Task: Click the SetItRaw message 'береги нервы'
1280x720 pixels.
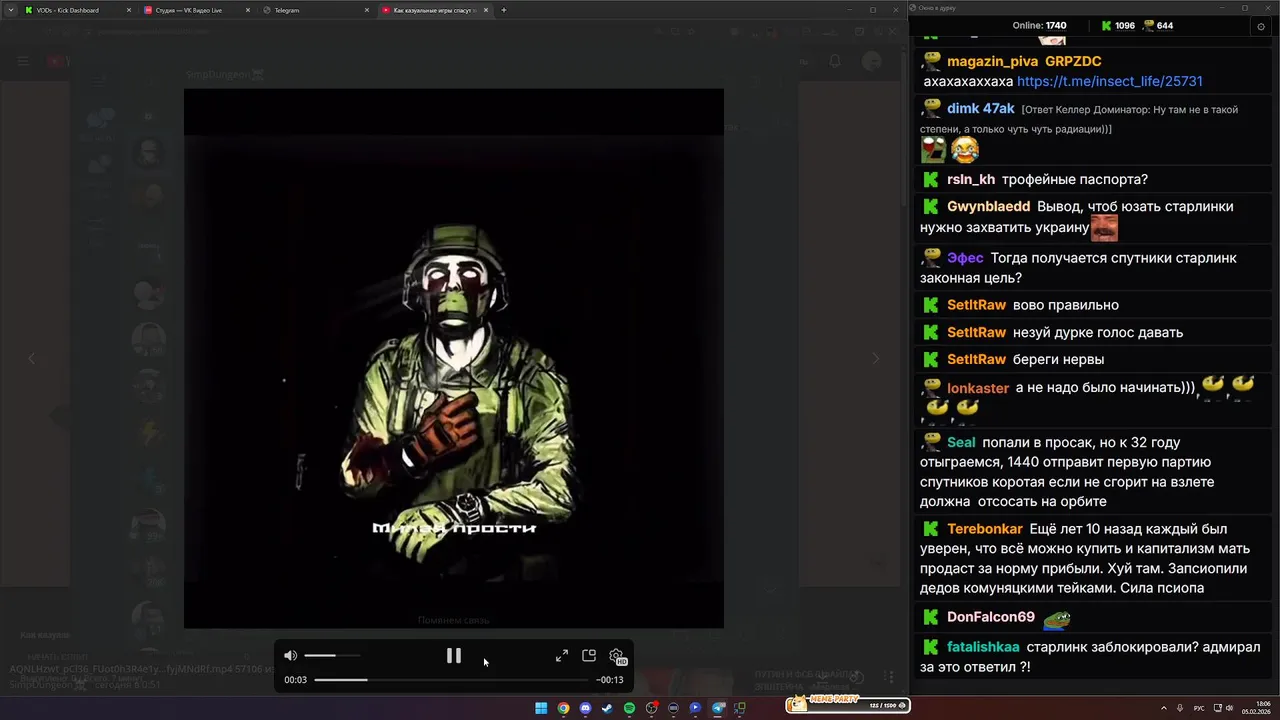Action: (1058, 359)
